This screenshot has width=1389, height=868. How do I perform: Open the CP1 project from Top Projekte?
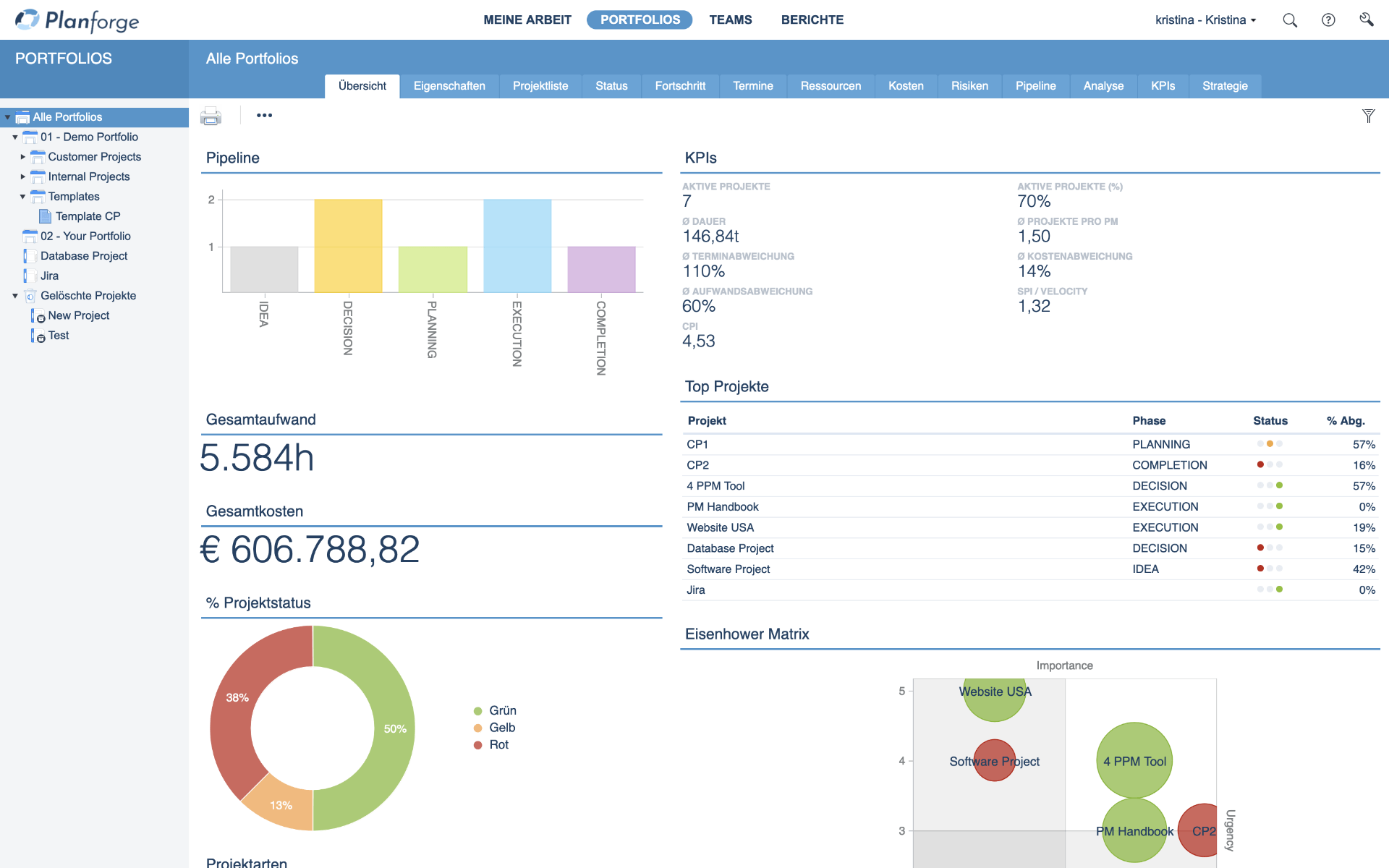pos(697,444)
